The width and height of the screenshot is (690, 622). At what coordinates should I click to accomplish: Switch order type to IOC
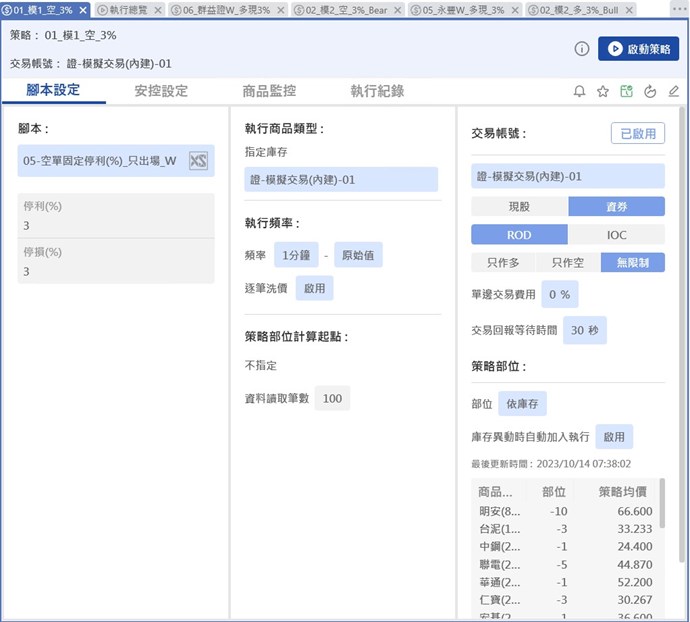616,235
